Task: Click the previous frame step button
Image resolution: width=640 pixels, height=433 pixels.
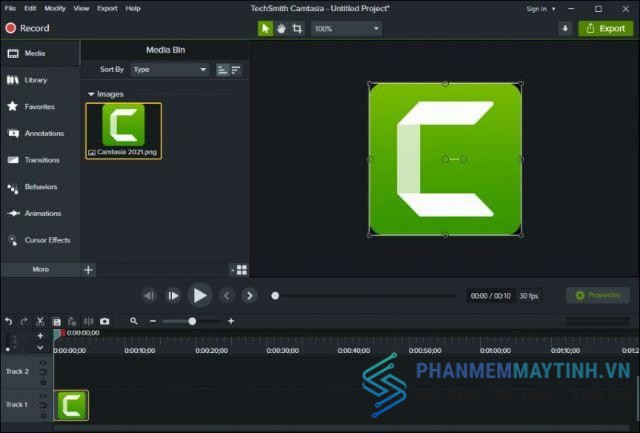Action: [x=149, y=295]
